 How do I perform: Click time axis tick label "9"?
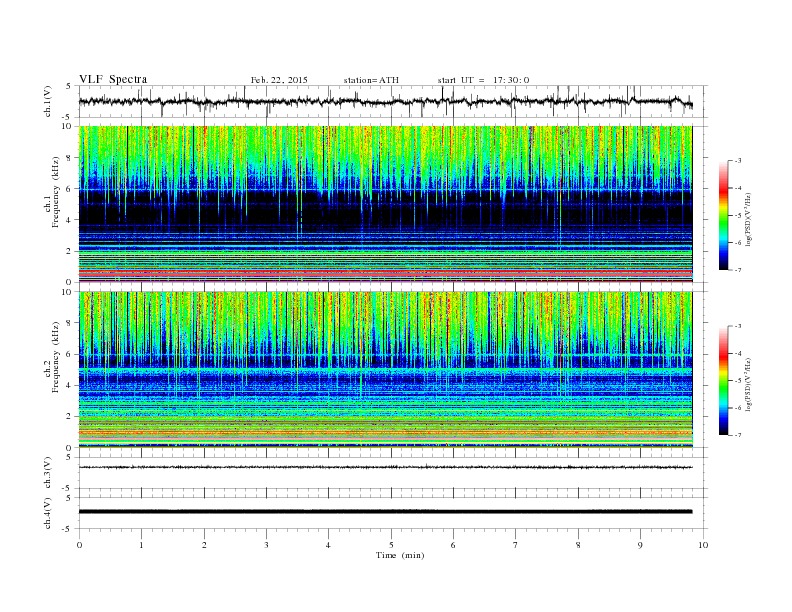(640, 545)
